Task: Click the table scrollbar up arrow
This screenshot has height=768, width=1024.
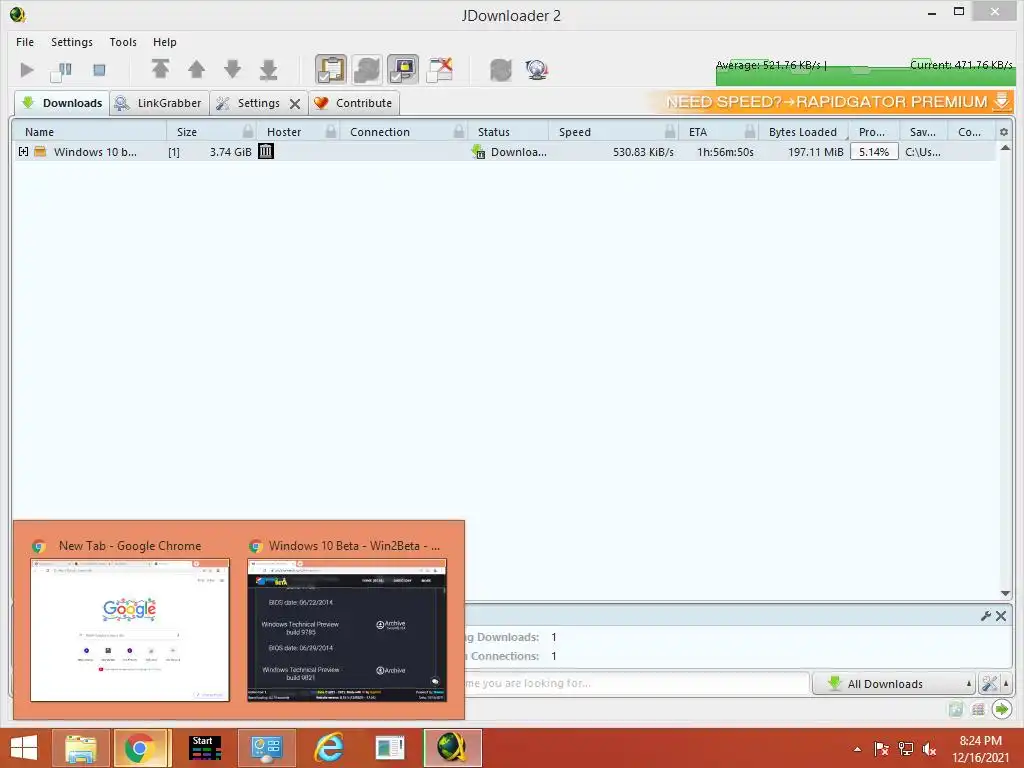Action: click(1005, 148)
